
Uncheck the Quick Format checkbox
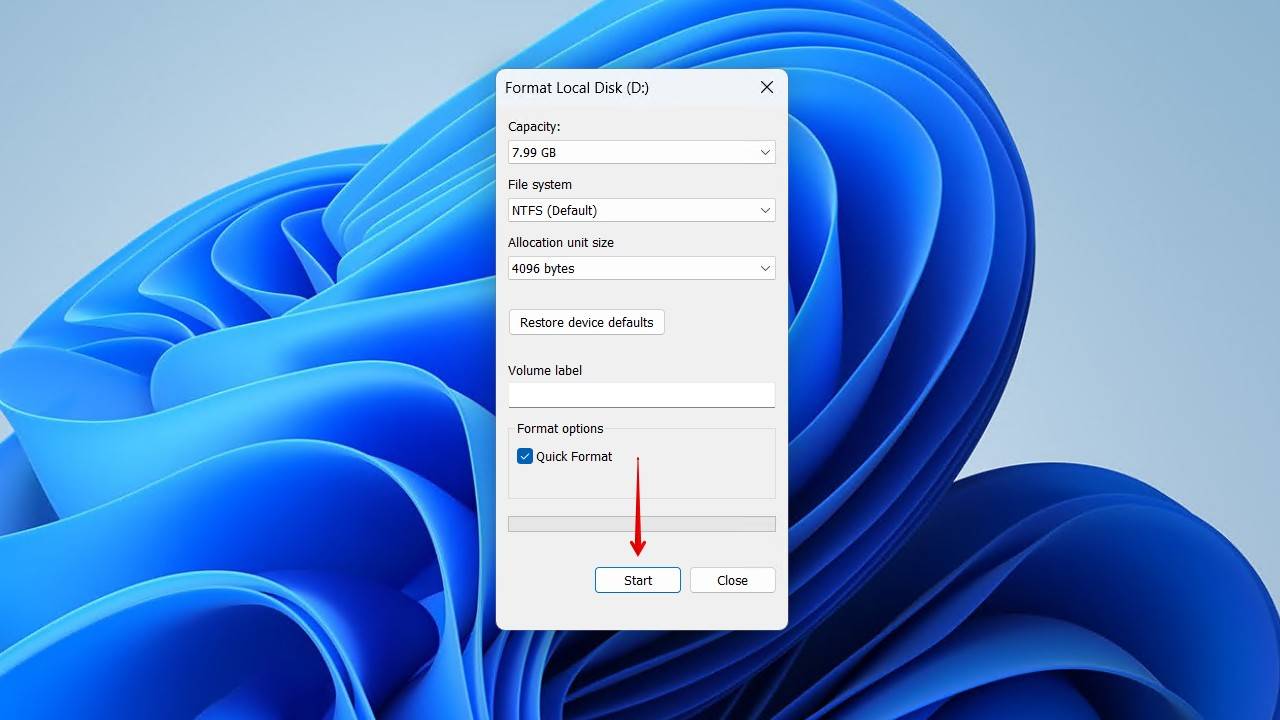click(x=525, y=457)
